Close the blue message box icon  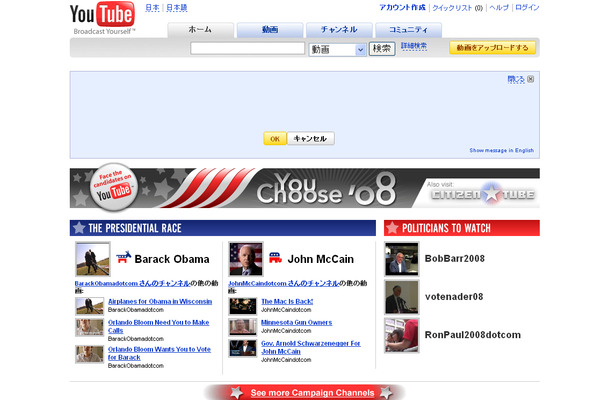point(531,79)
